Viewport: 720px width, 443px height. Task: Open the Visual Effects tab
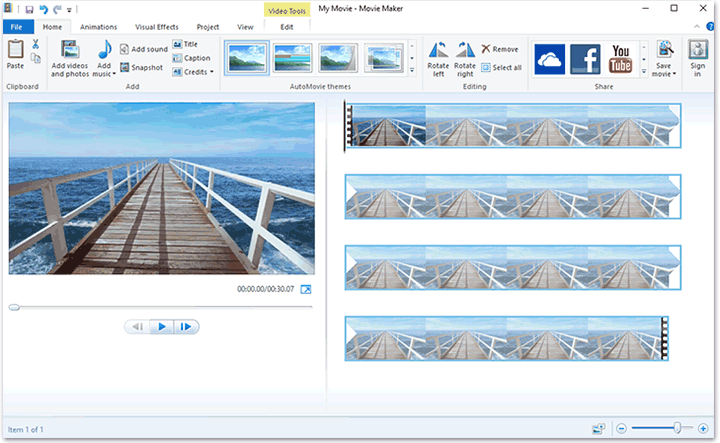[158, 26]
